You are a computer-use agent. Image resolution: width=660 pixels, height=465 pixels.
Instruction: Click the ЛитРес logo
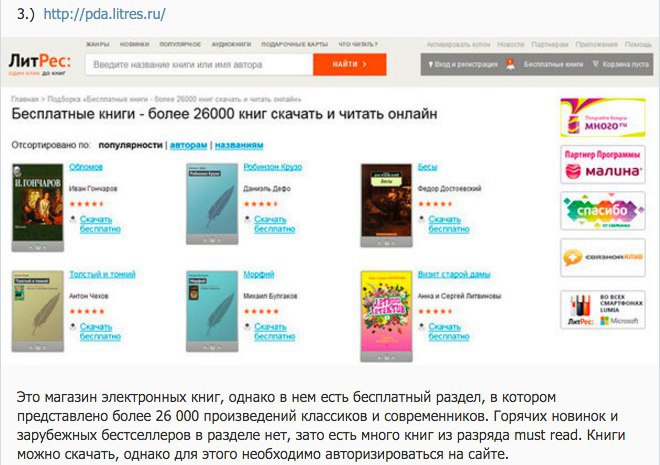pyautogui.click(x=40, y=64)
